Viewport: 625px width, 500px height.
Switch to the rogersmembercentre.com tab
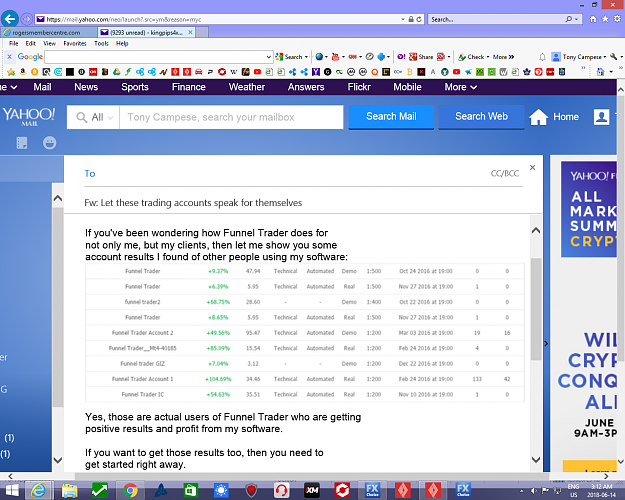point(49,32)
